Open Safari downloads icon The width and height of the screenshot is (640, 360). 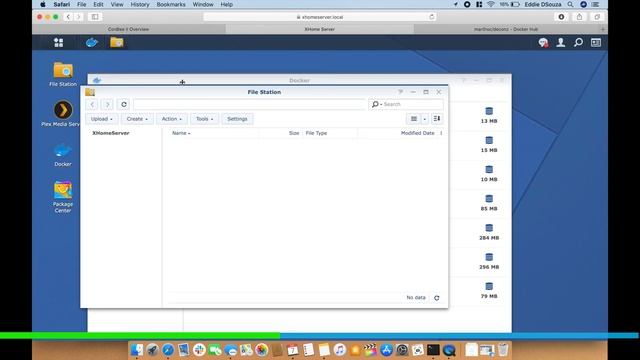coord(561,17)
